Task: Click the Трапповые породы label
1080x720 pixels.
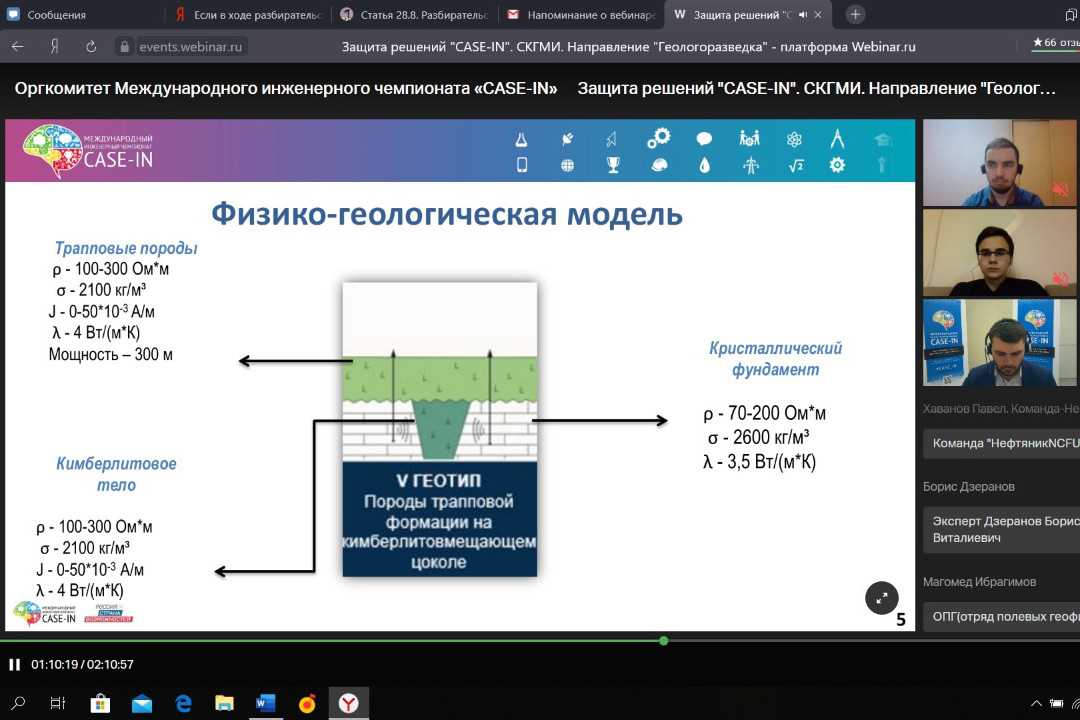Action: tap(126, 248)
